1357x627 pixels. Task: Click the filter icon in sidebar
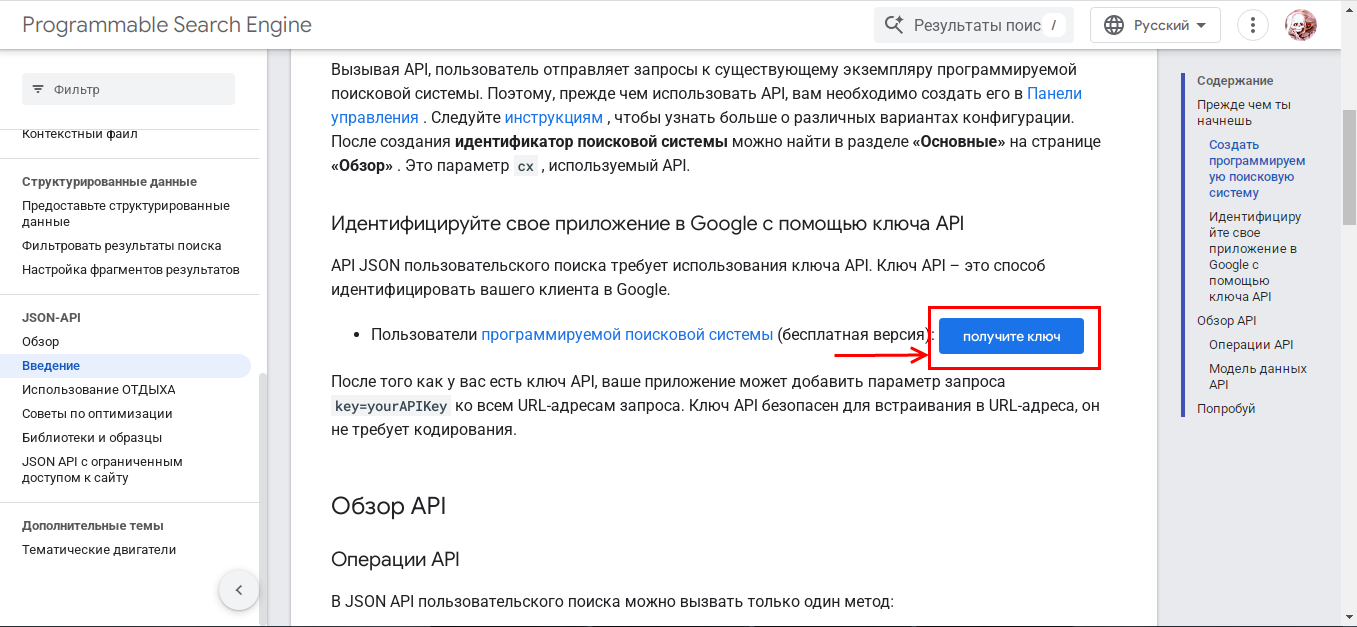tap(38, 89)
